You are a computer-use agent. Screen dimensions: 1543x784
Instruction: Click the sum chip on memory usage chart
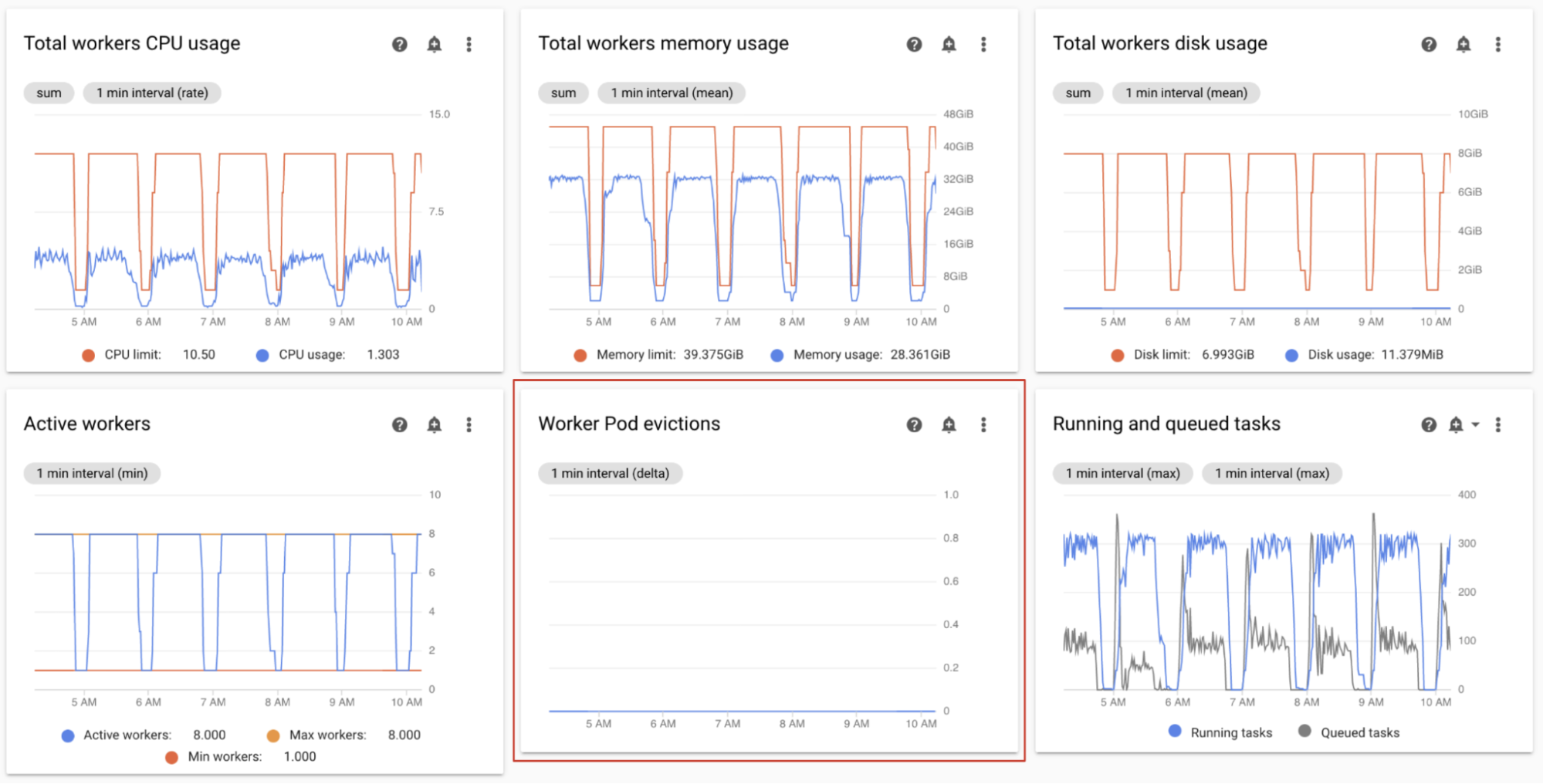point(563,93)
